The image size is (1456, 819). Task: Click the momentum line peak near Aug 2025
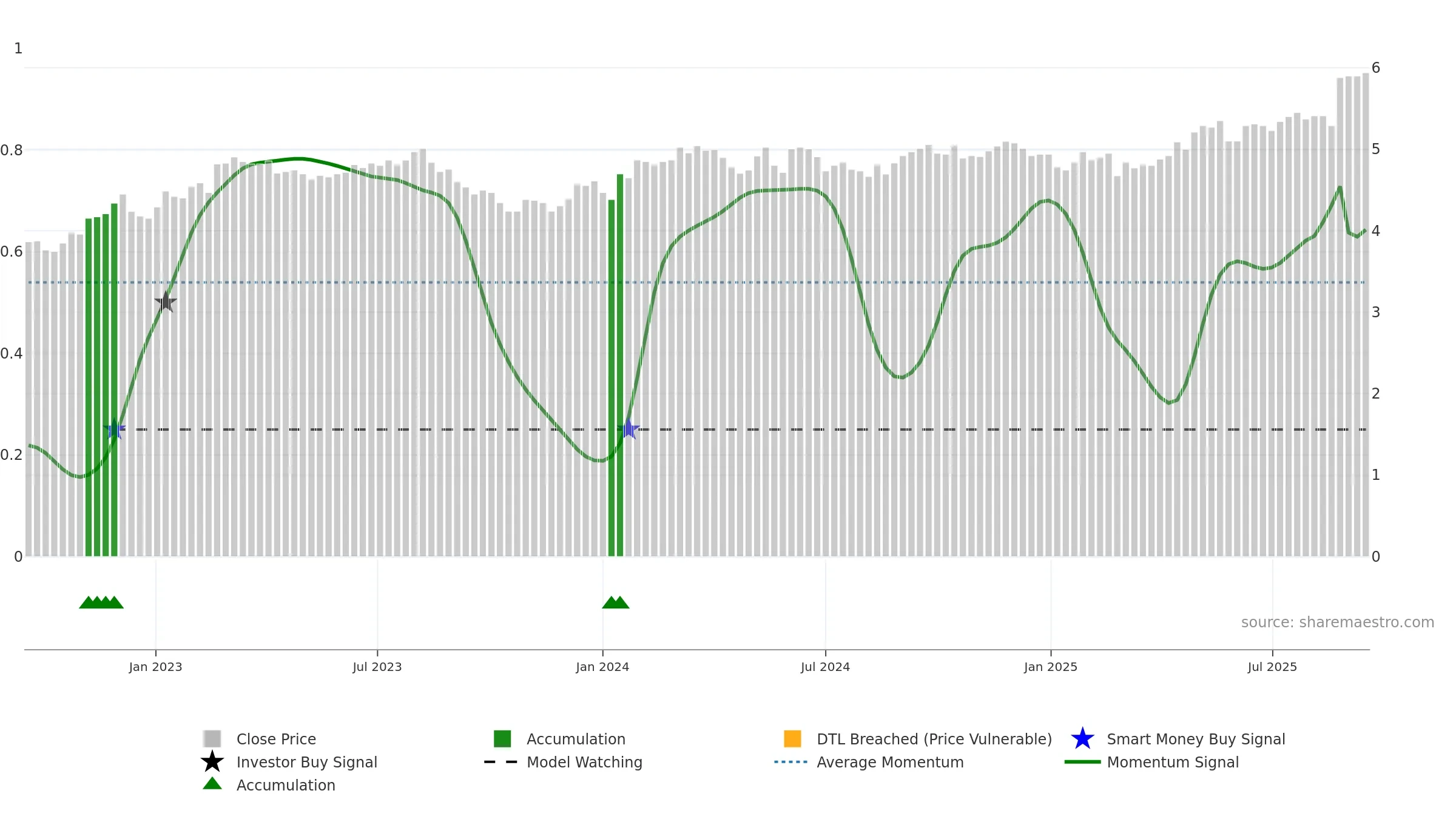point(1340,187)
